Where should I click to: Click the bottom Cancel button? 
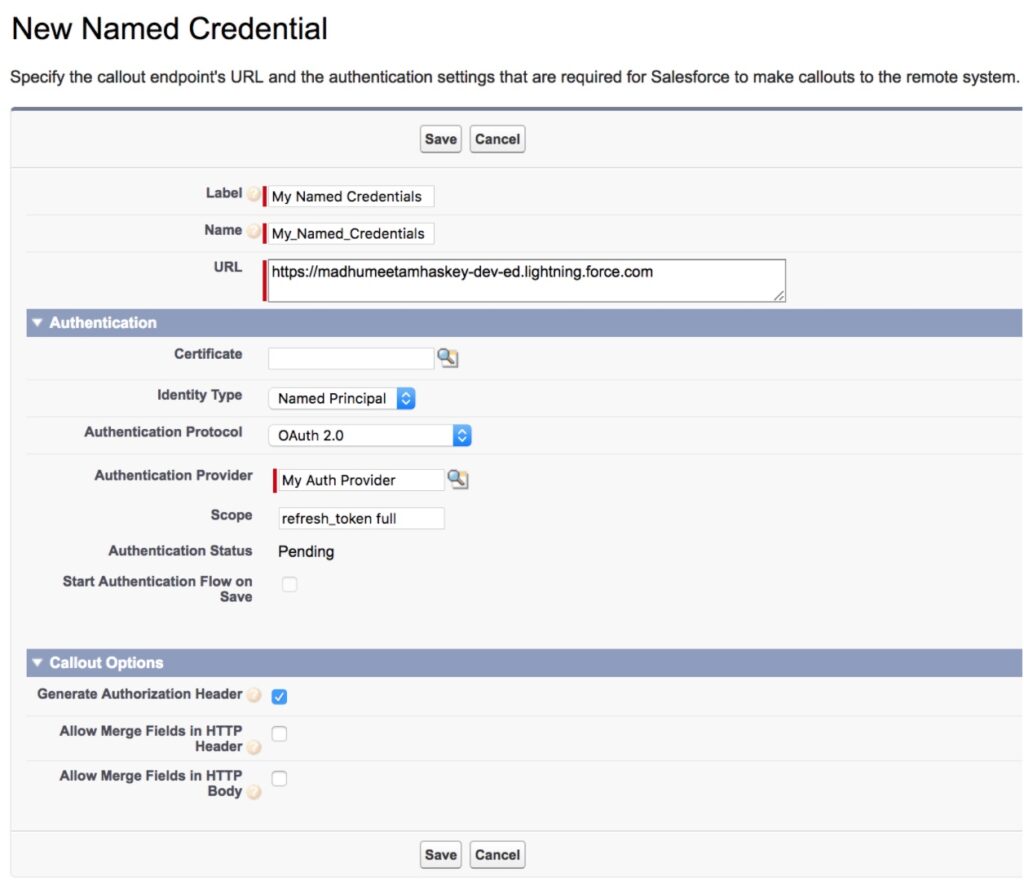coord(497,854)
